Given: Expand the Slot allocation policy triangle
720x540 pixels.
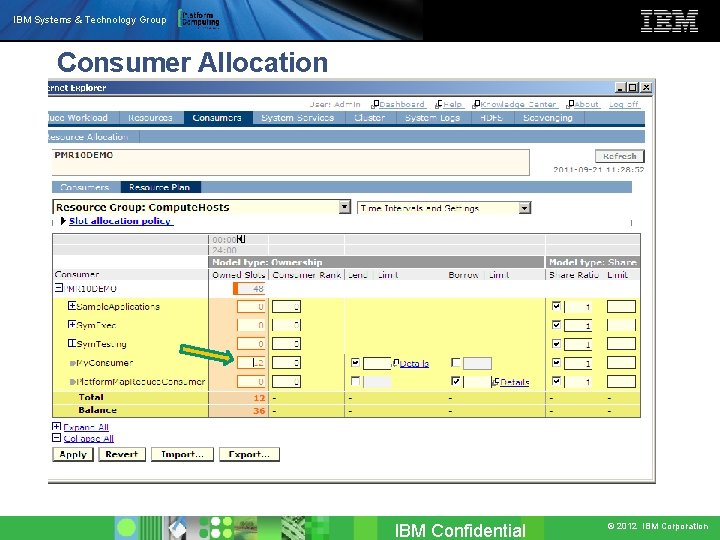Looking at the screenshot, I should tap(63, 221).
